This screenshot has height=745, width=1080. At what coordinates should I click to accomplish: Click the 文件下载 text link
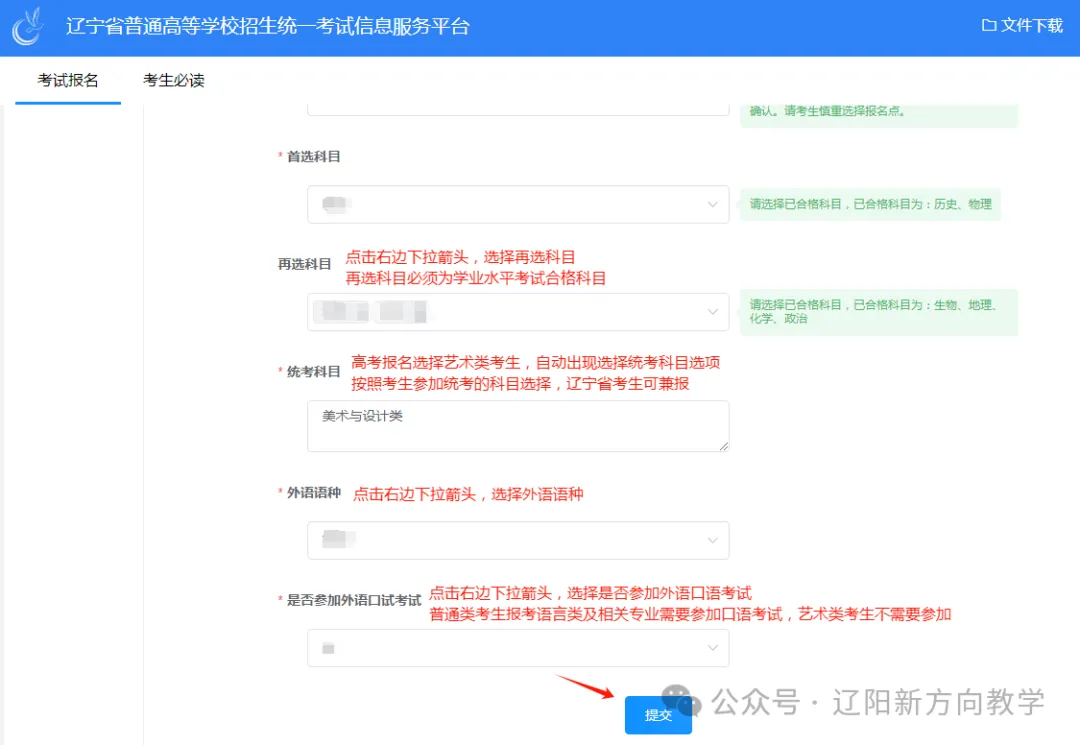click(1032, 25)
